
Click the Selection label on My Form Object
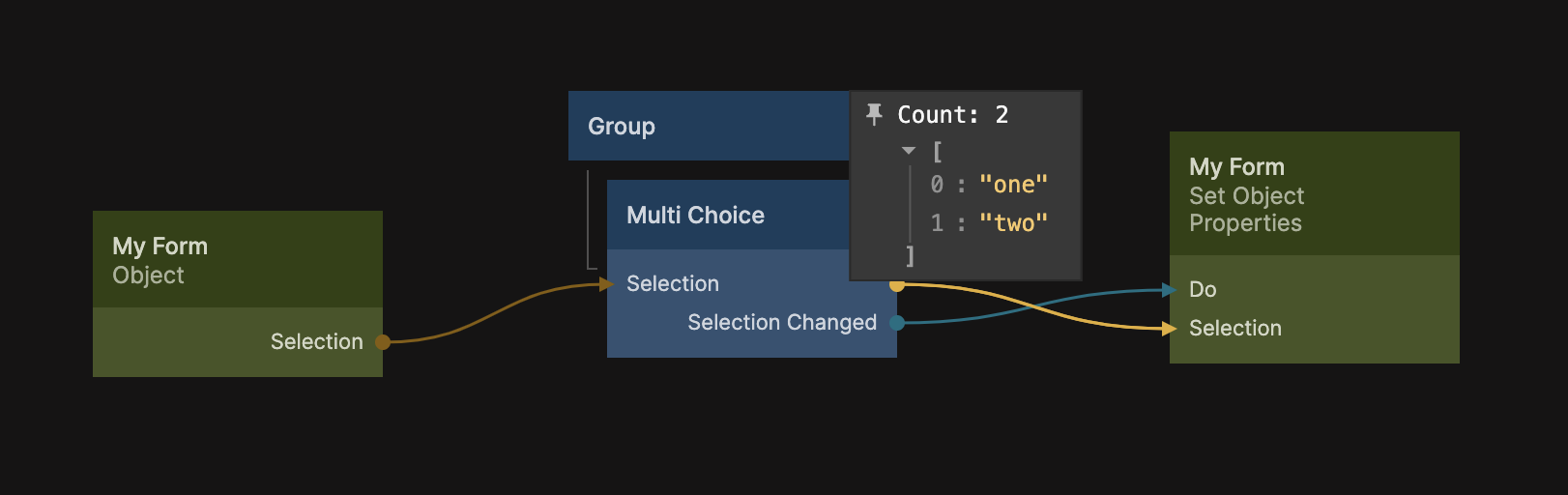point(316,341)
